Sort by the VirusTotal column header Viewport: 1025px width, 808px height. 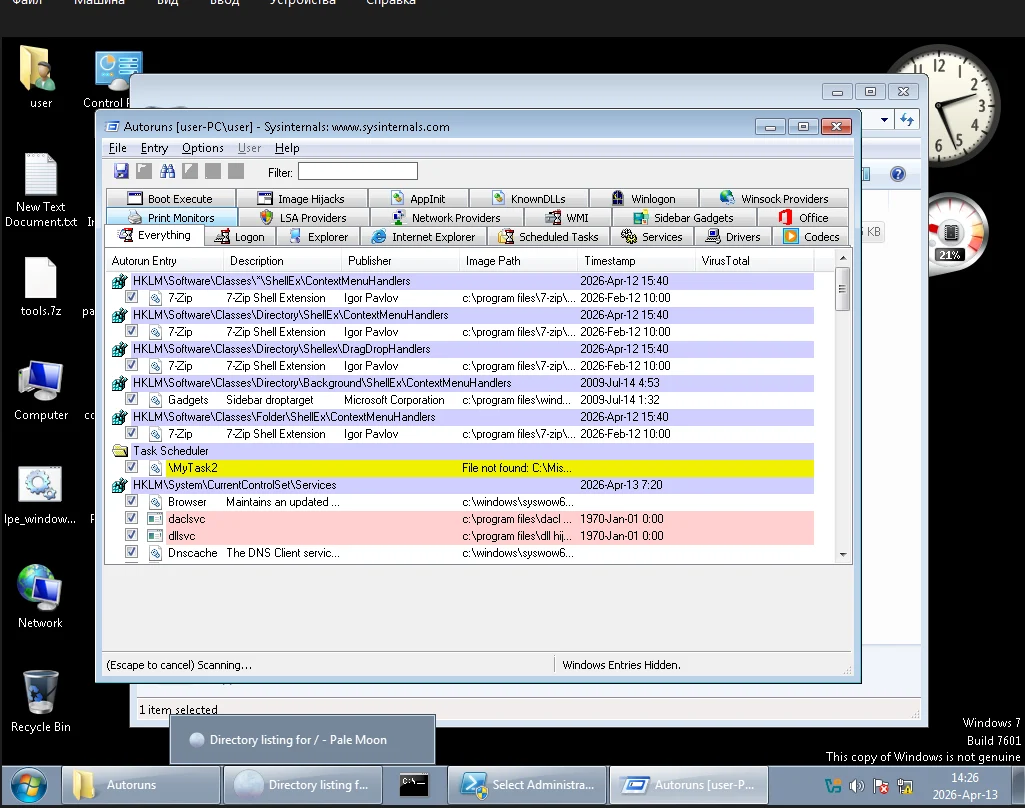pos(755,261)
